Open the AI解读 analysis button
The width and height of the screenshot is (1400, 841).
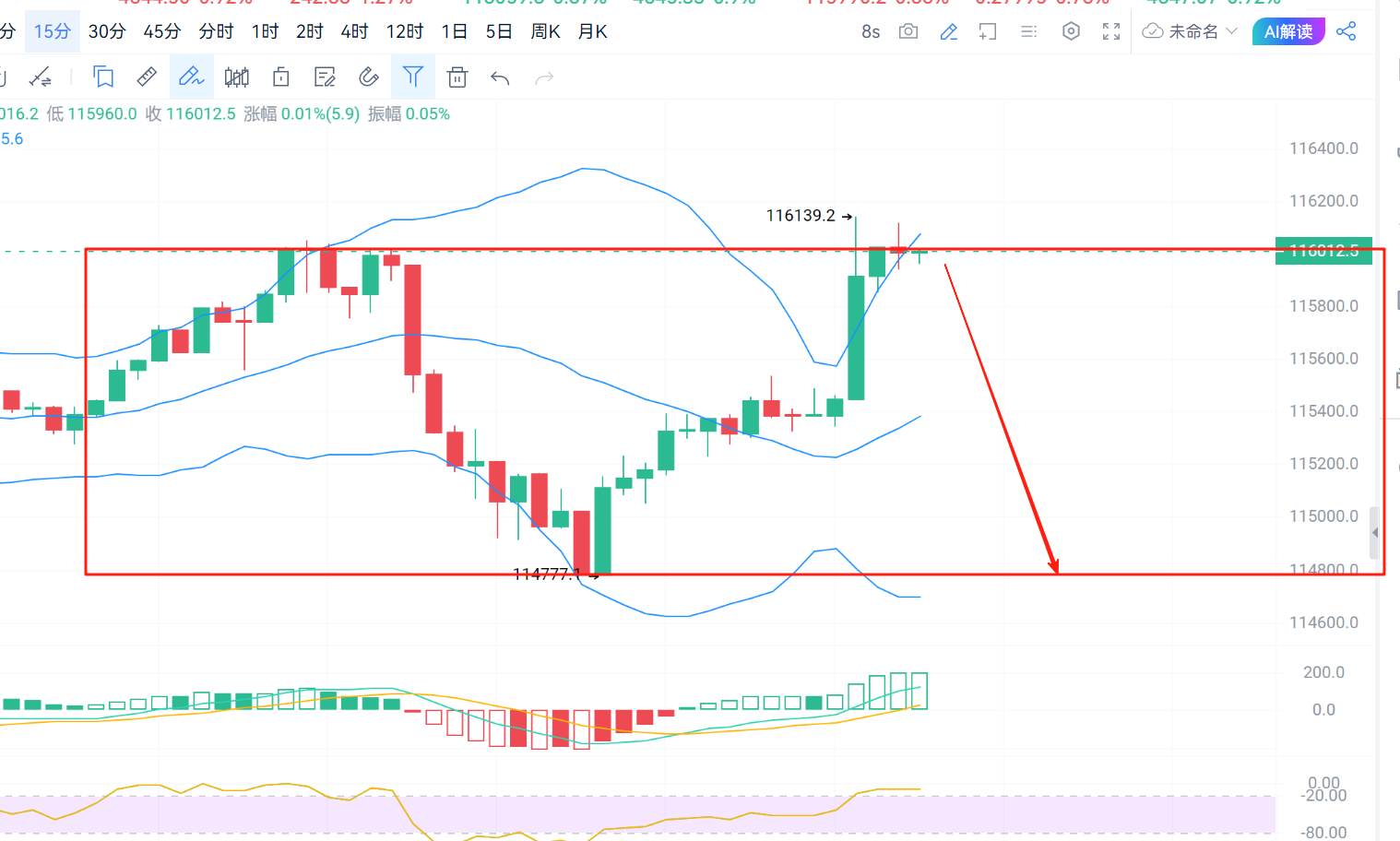tap(1288, 31)
